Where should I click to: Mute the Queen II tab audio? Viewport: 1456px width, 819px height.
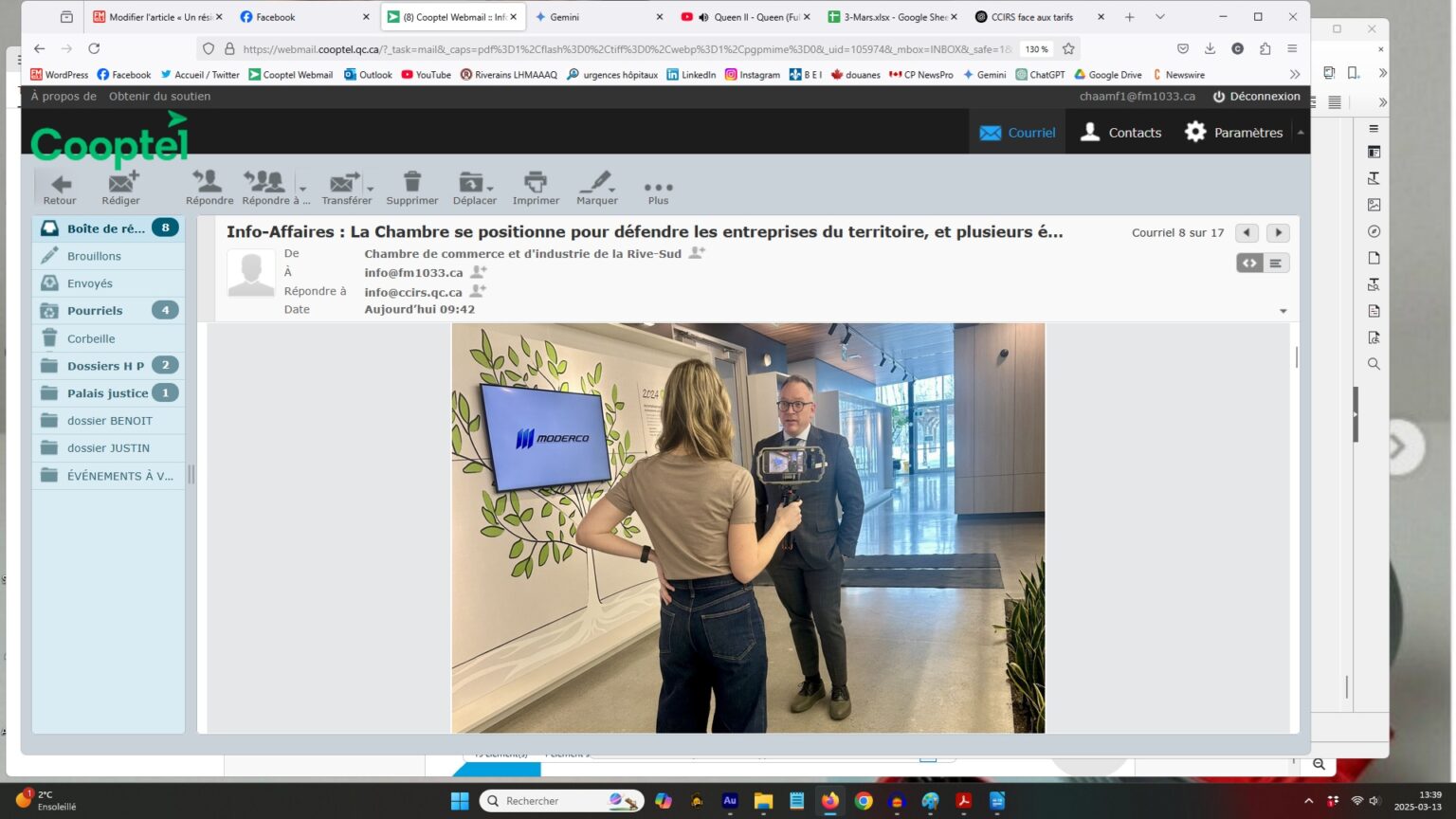(703, 17)
